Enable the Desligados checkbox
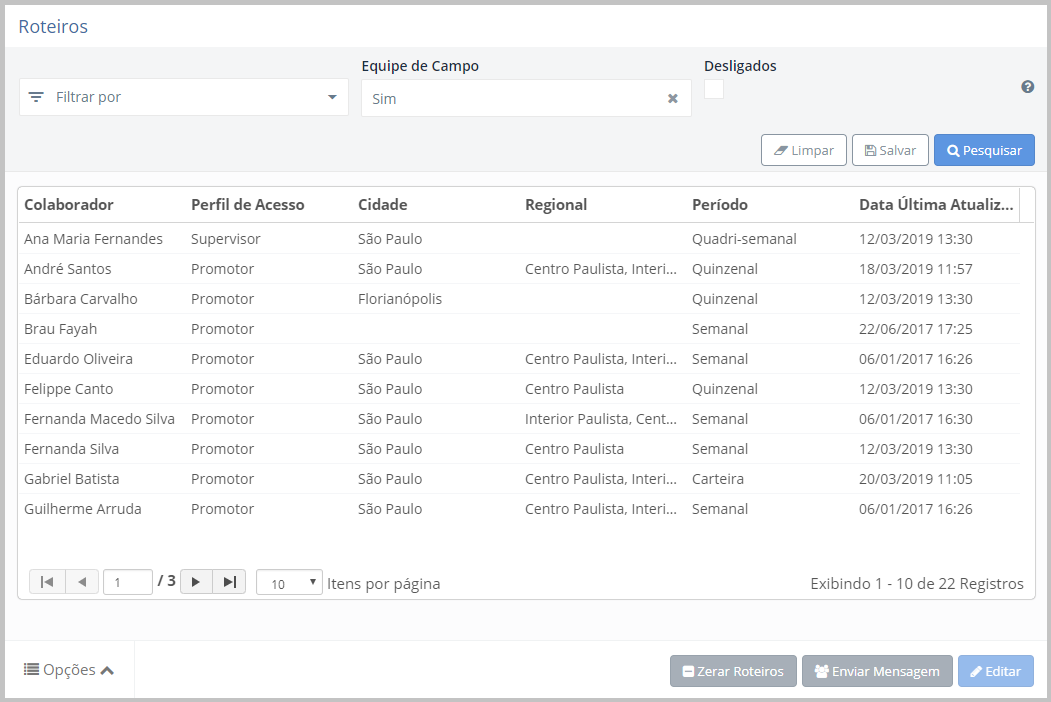The image size is (1051, 702). pos(714,89)
